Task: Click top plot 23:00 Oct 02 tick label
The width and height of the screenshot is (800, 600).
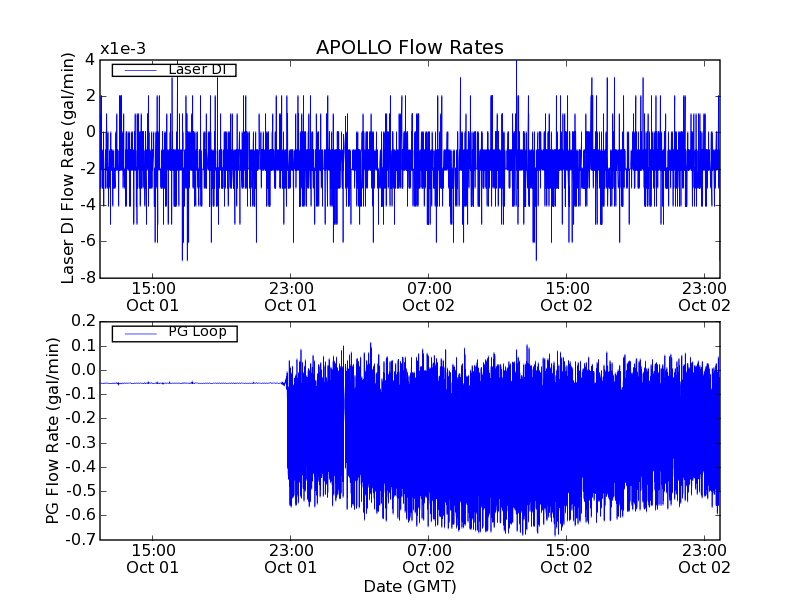Action: coord(704,297)
